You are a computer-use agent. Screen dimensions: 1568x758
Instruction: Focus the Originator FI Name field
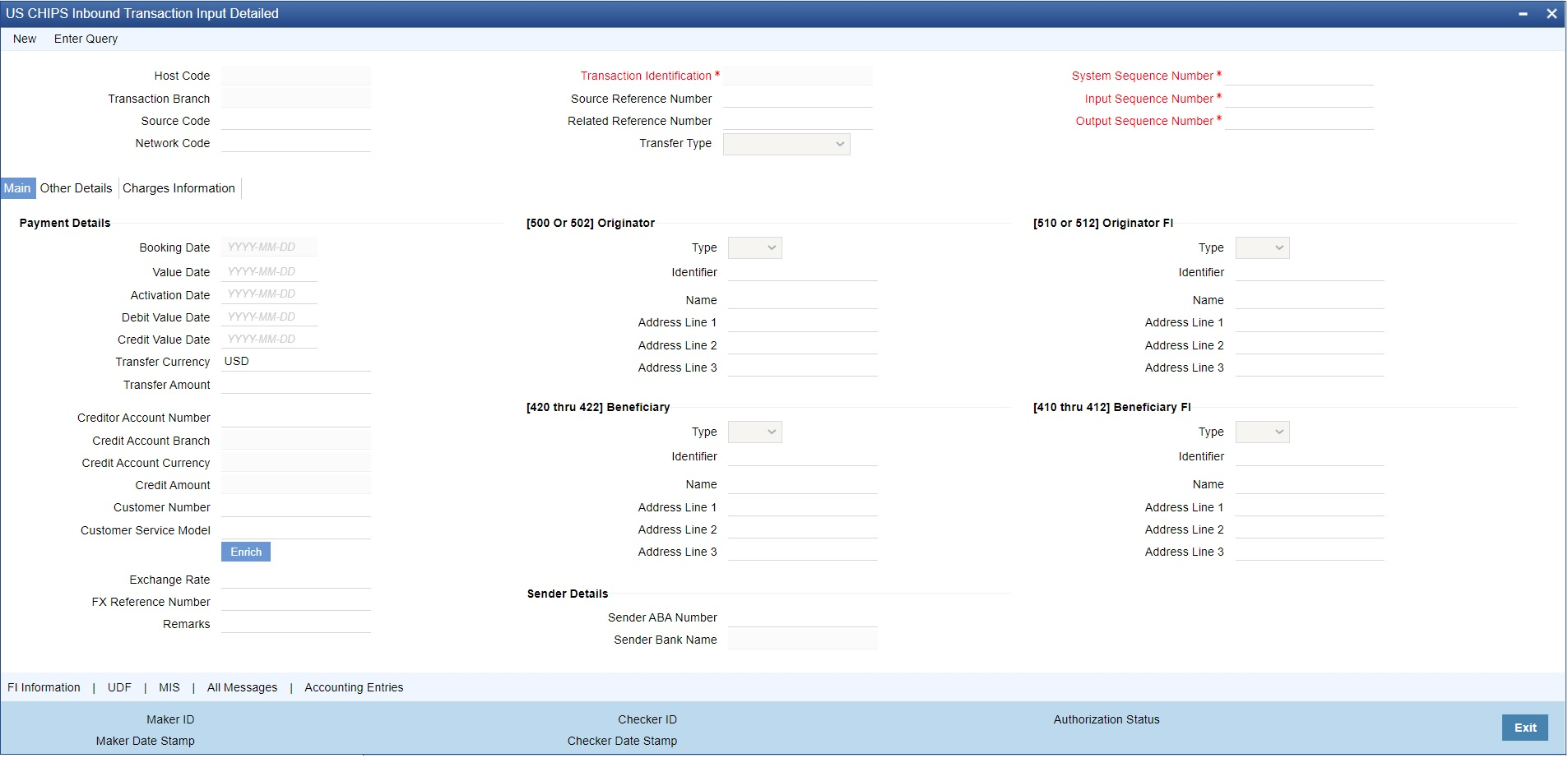(1310, 300)
